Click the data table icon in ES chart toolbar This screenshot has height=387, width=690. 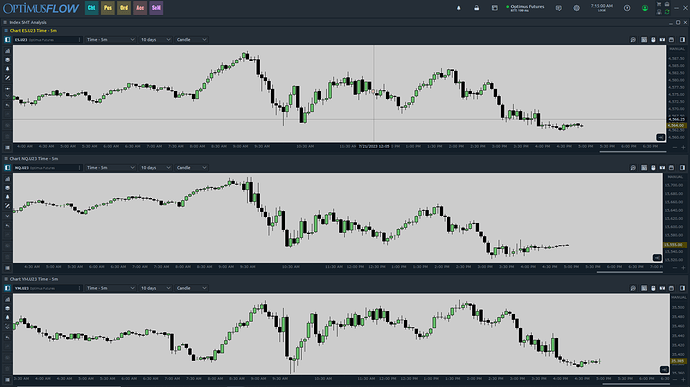644,40
